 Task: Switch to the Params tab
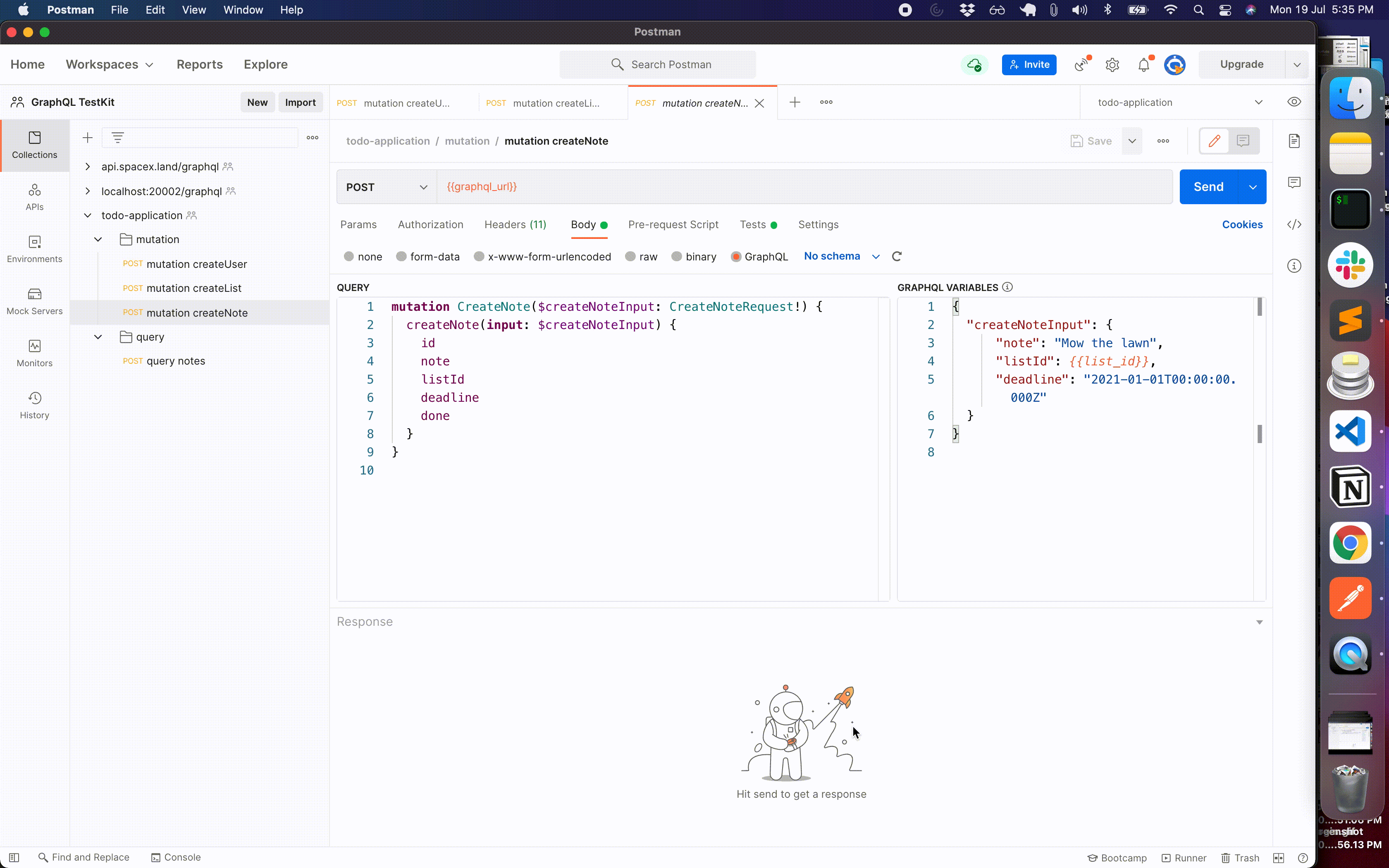[x=358, y=224]
